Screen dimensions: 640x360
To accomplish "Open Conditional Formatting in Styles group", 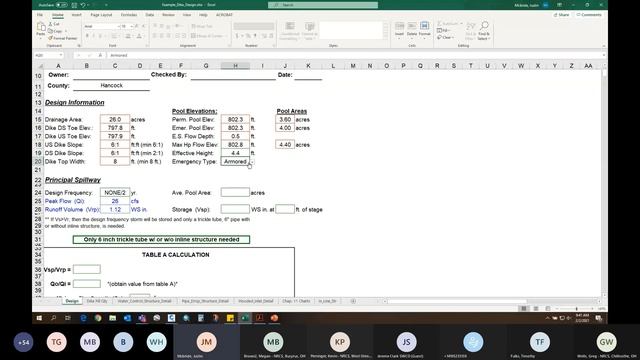I will [290, 31].
